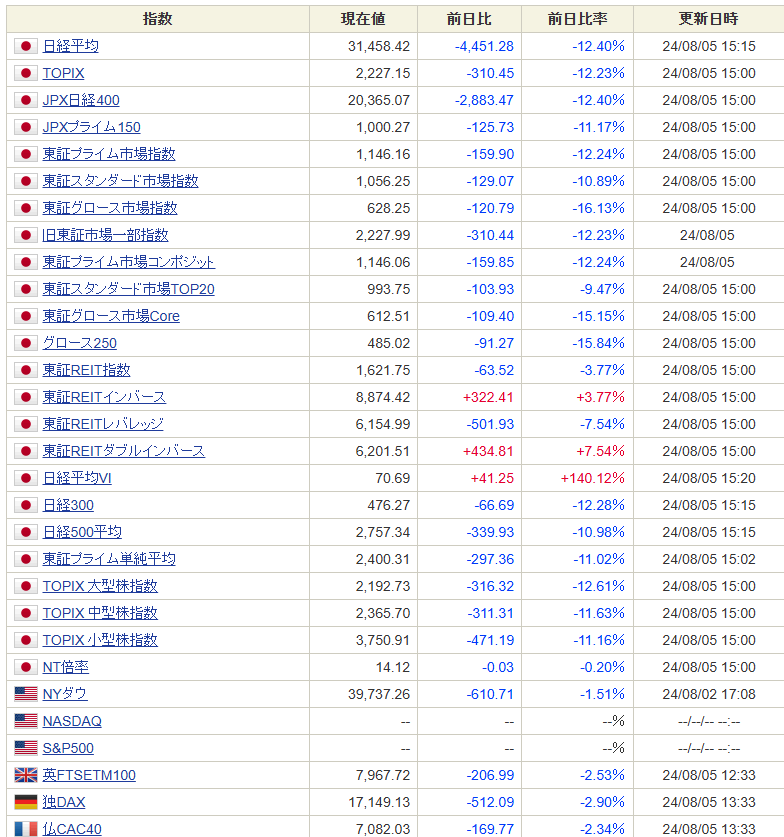Open the 東証REITインバース link
This screenshot has height=837, width=784.
[104, 397]
